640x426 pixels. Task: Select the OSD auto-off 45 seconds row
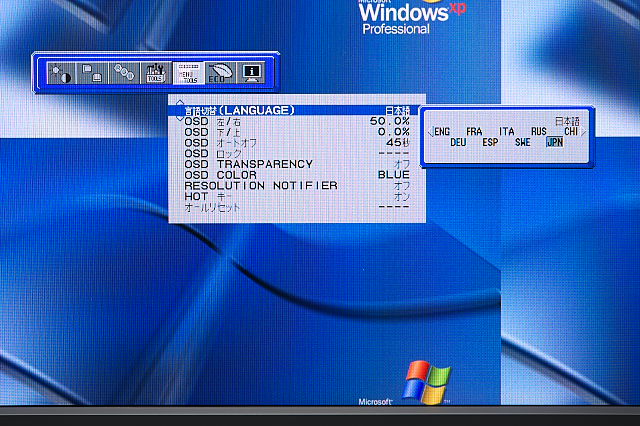click(x=297, y=142)
